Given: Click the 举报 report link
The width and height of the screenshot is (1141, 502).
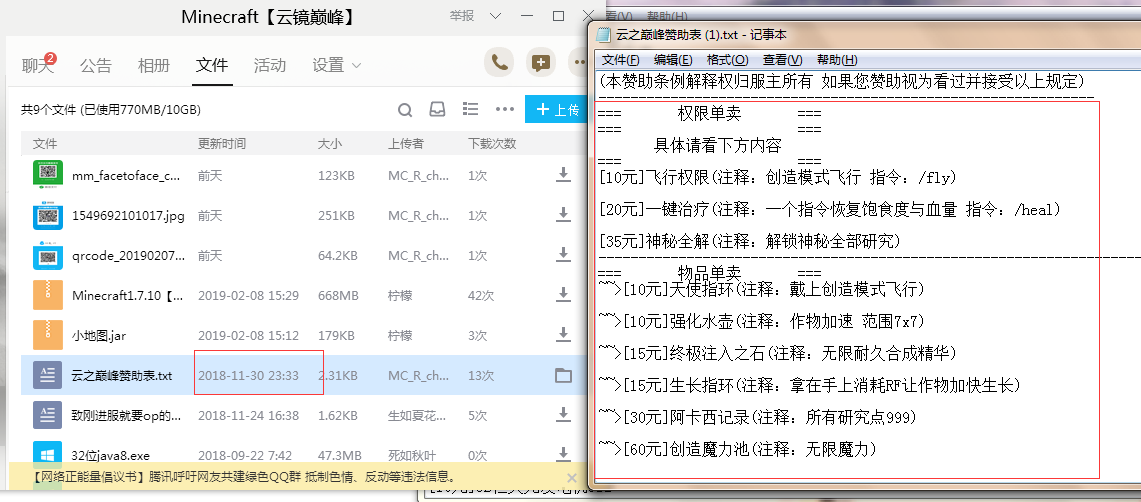Looking at the screenshot, I should [x=462, y=16].
